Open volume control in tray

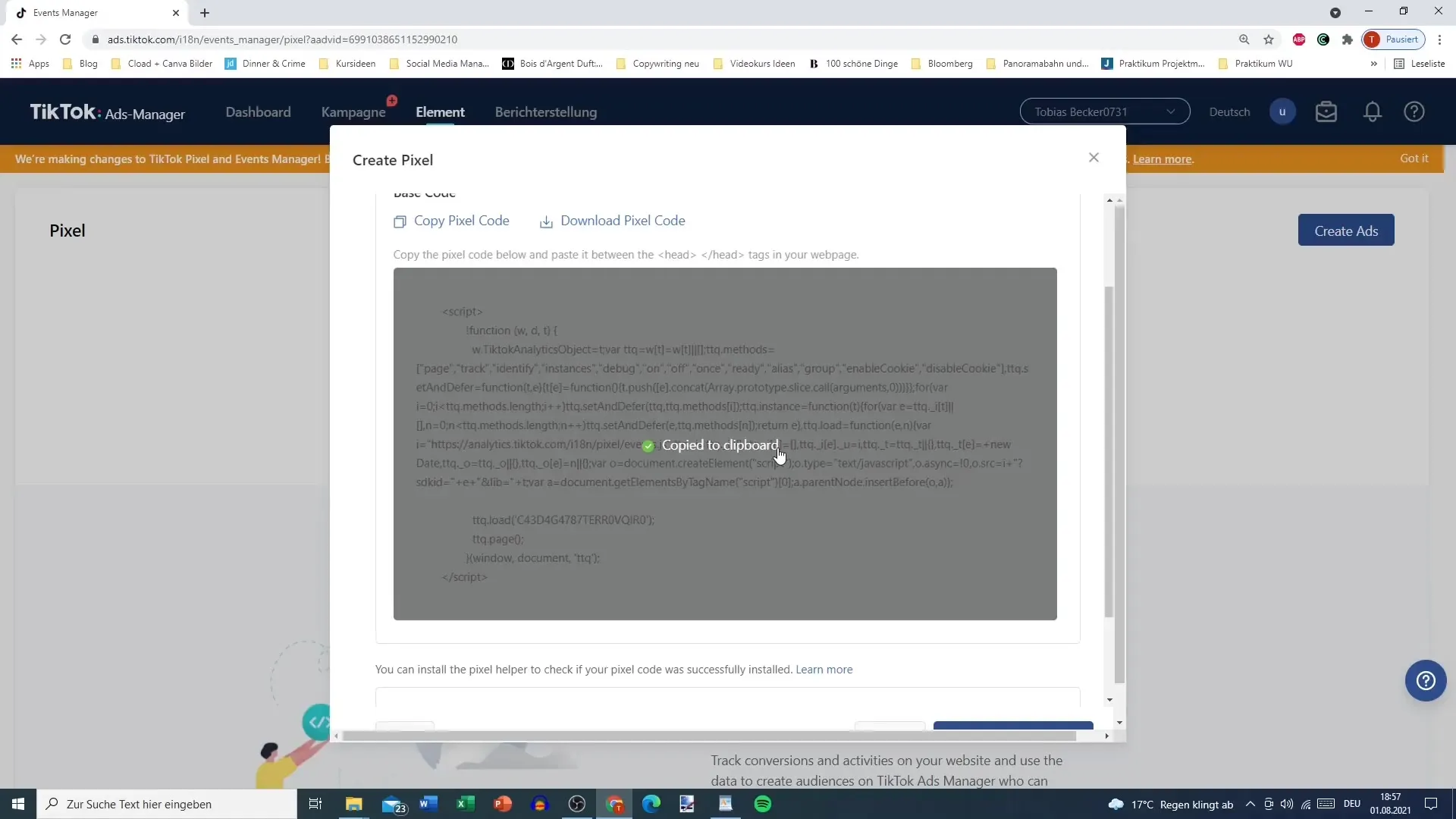tap(1287, 804)
